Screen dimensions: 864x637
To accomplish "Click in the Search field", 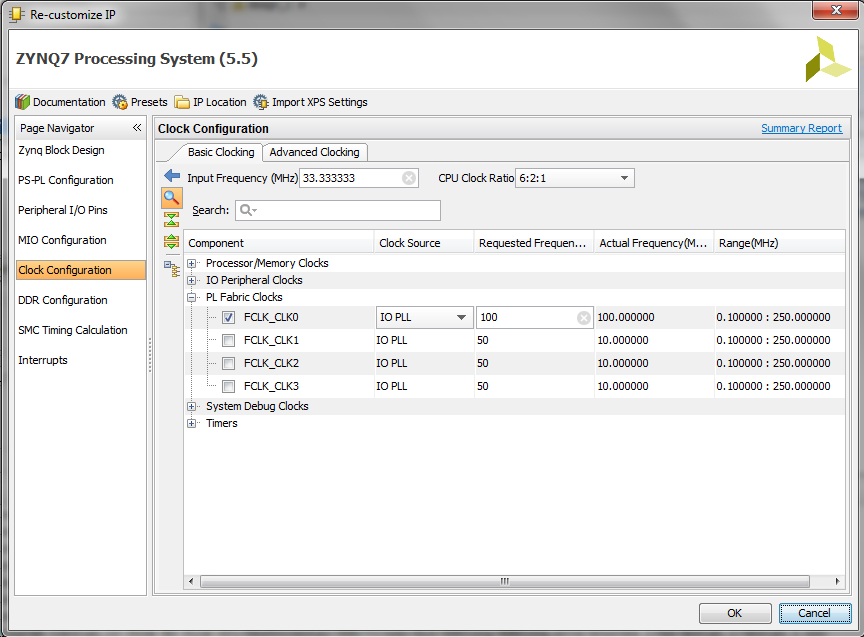I will pyautogui.click(x=338, y=210).
